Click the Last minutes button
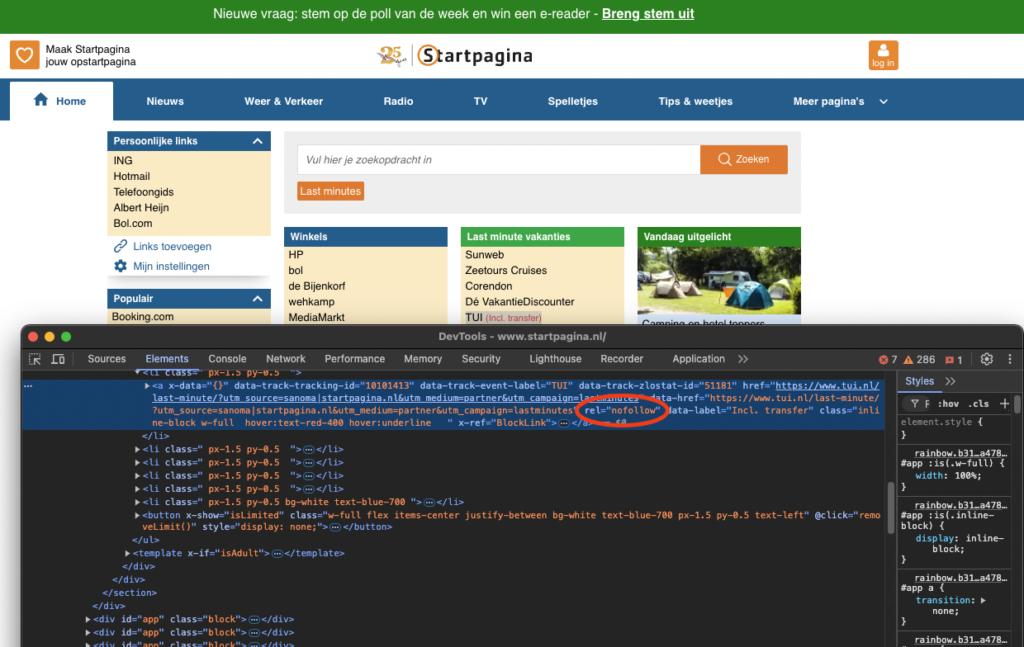Viewport: 1024px width, 647px height. [330, 191]
